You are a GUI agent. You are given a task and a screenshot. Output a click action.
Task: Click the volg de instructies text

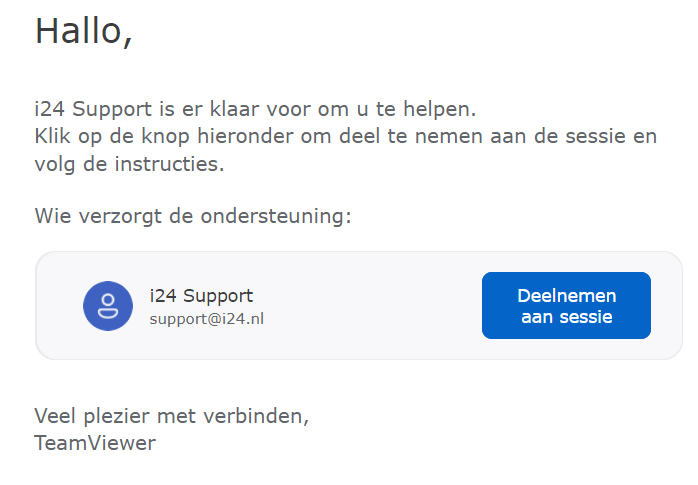click(x=130, y=164)
